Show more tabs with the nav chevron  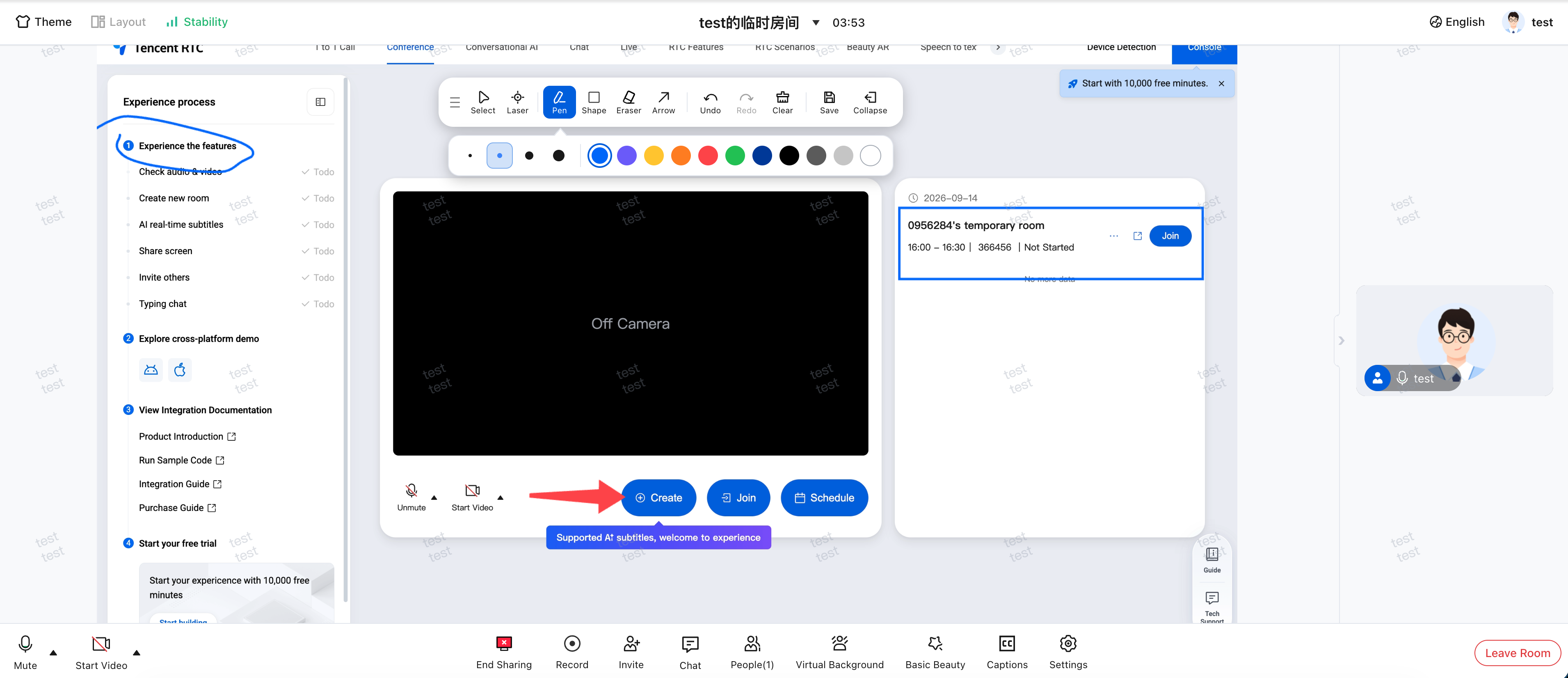998,48
